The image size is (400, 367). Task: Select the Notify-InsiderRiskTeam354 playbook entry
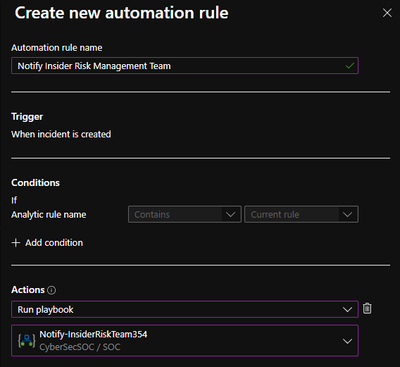(185, 341)
